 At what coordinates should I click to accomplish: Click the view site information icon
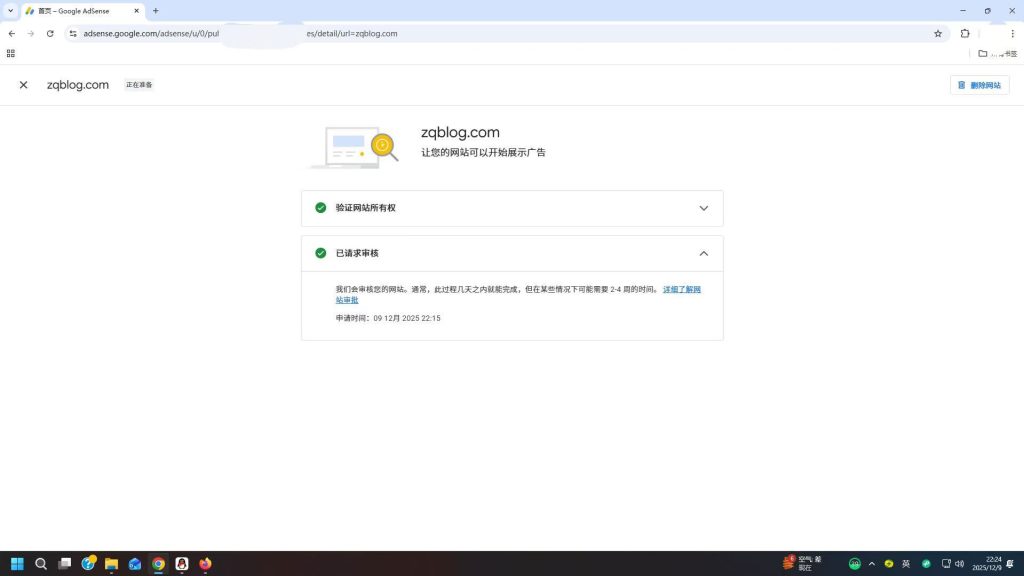tap(73, 33)
